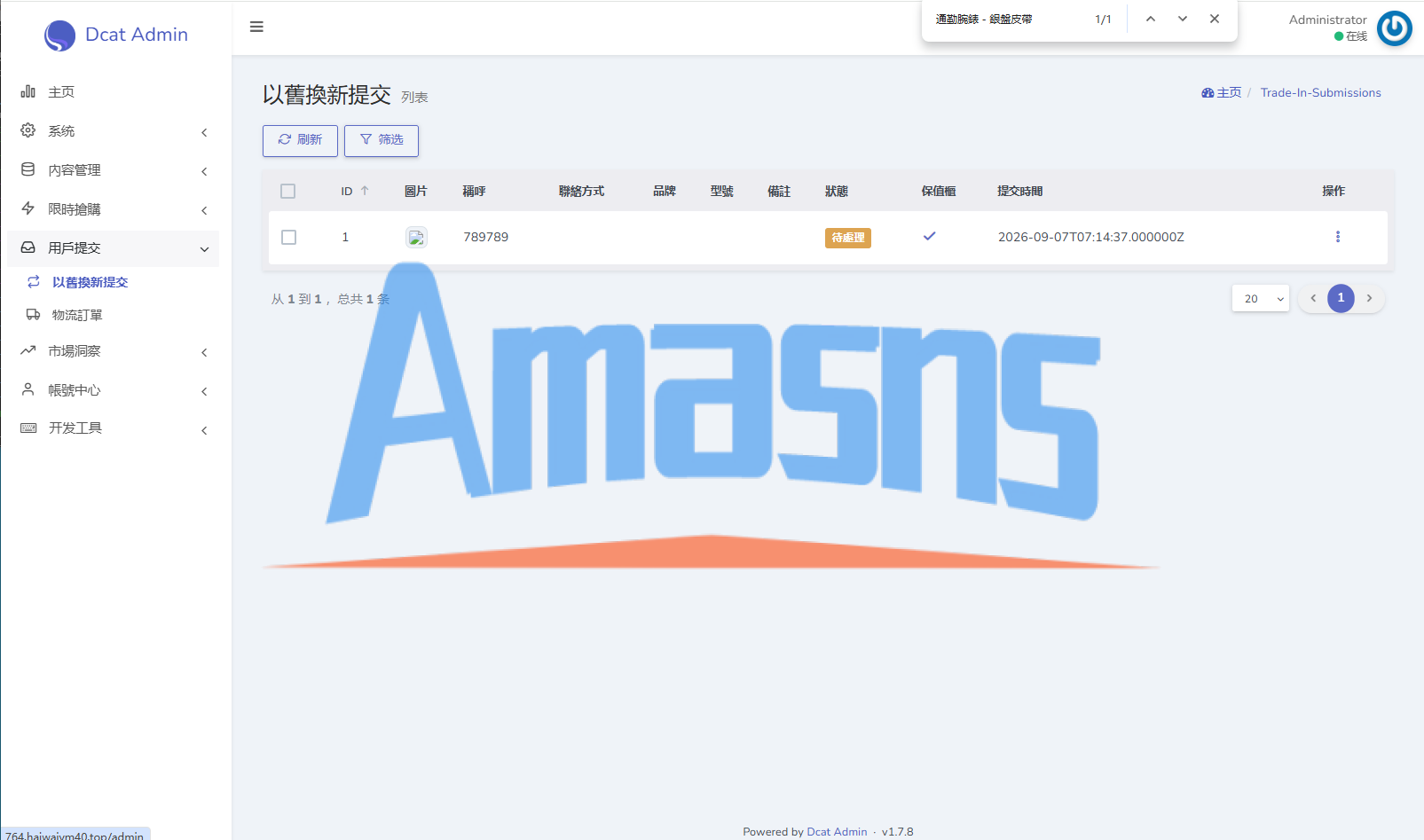Click the 系统 gear icon

[28, 130]
